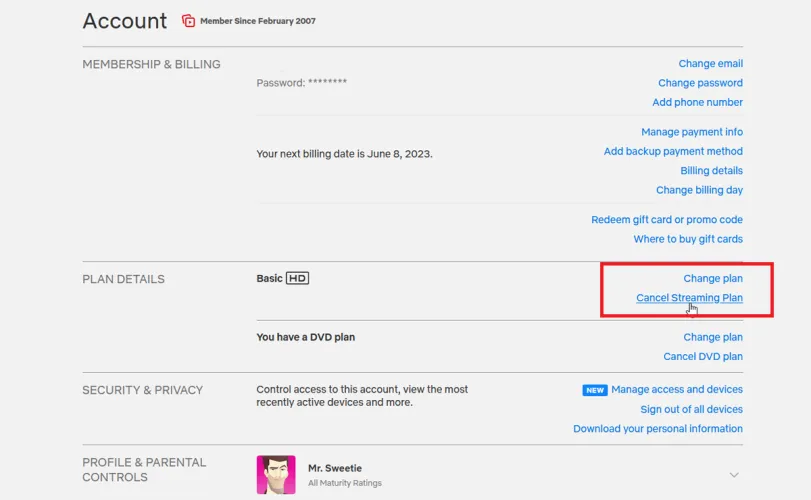Expand the Mr. Sweetie profile chevron
Viewport: 811px width, 500px height.
[x=734, y=475]
